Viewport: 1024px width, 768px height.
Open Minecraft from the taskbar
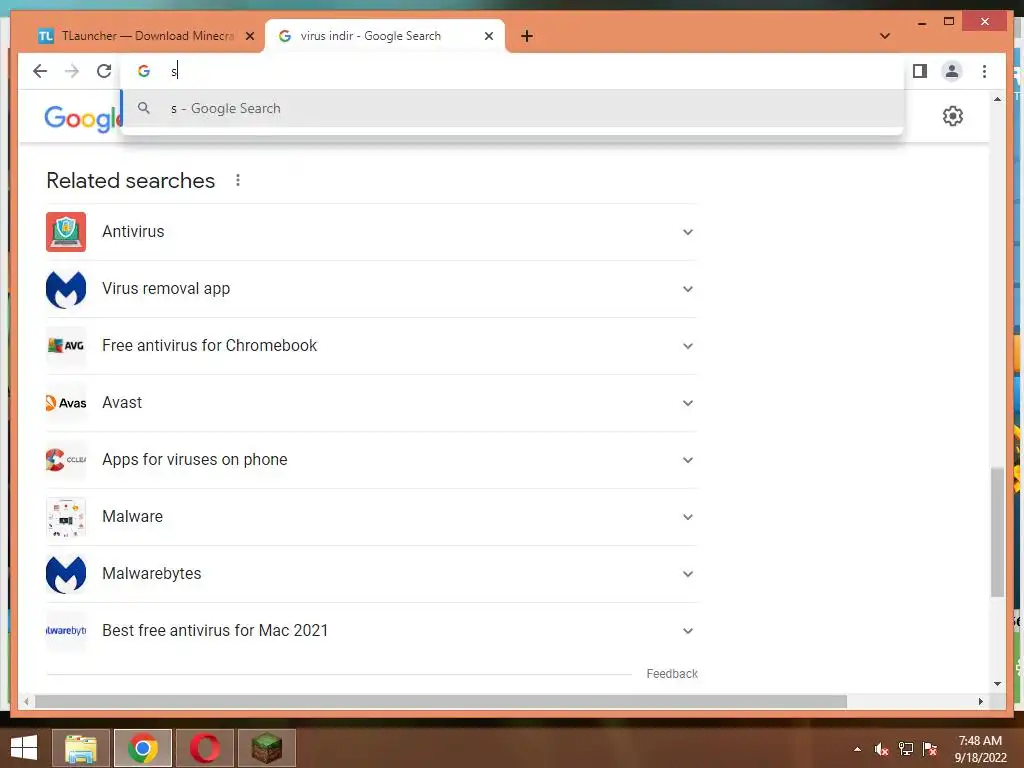point(266,748)
